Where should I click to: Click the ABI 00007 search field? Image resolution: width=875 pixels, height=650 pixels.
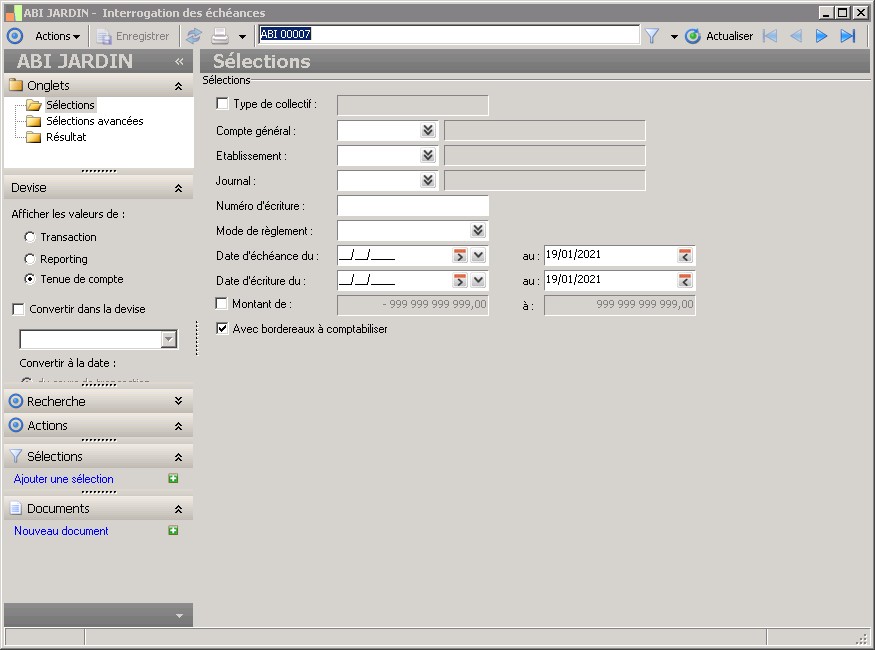pos(449,34)
